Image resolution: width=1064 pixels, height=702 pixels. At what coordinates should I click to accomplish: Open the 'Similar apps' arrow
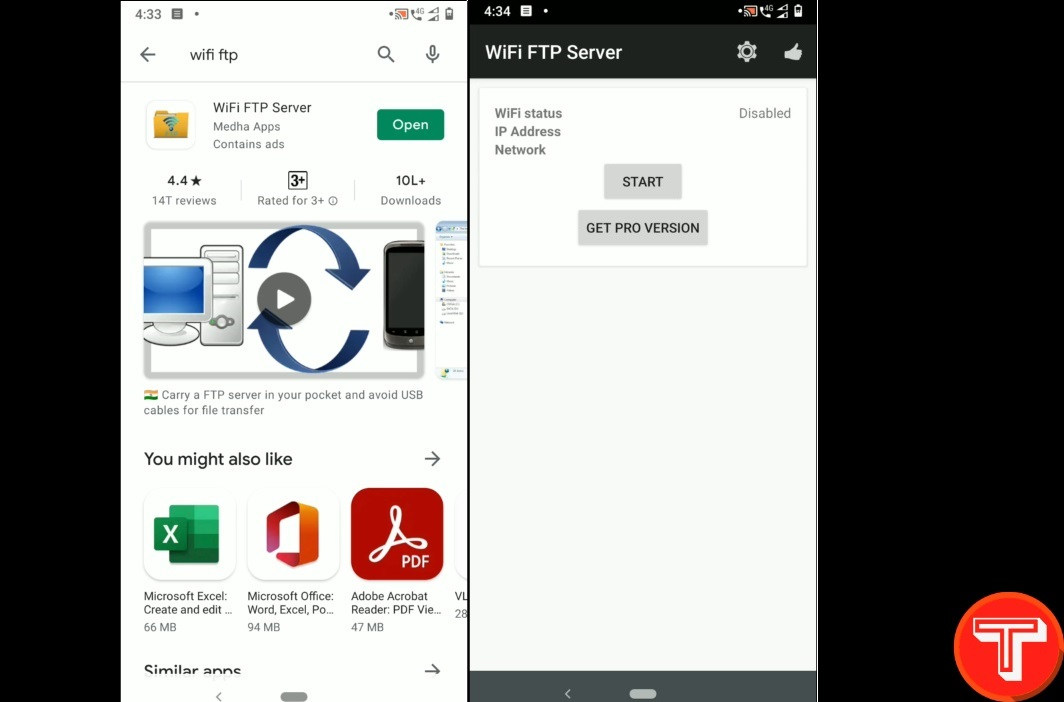[432, 671]
